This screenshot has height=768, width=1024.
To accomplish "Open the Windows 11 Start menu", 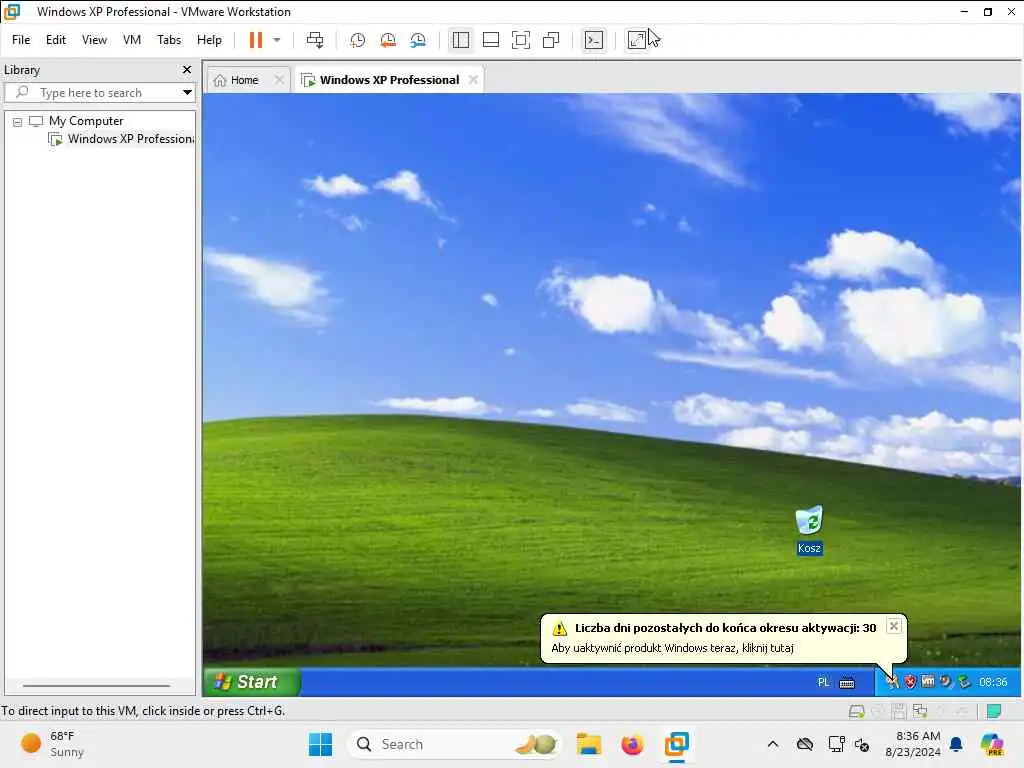I will (x=320, y=744).
